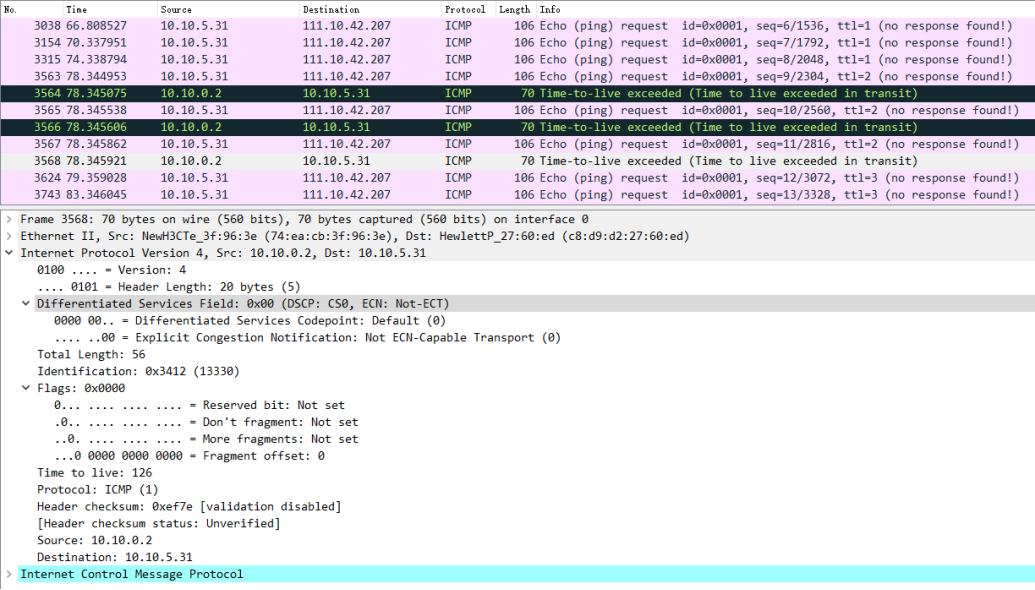Viewport: 1035px width, 590px height.
Task: Collapse the Flags: 0x0000 node
Action: click(x=26, y=388)
